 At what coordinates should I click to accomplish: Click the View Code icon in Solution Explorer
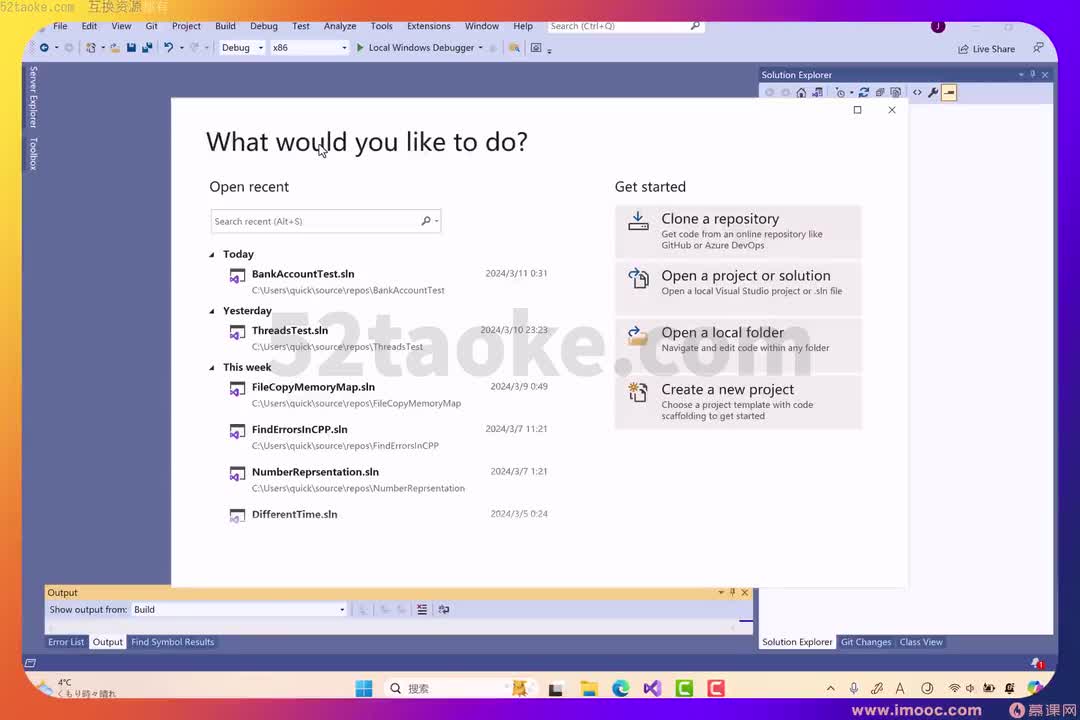point(917,92)
